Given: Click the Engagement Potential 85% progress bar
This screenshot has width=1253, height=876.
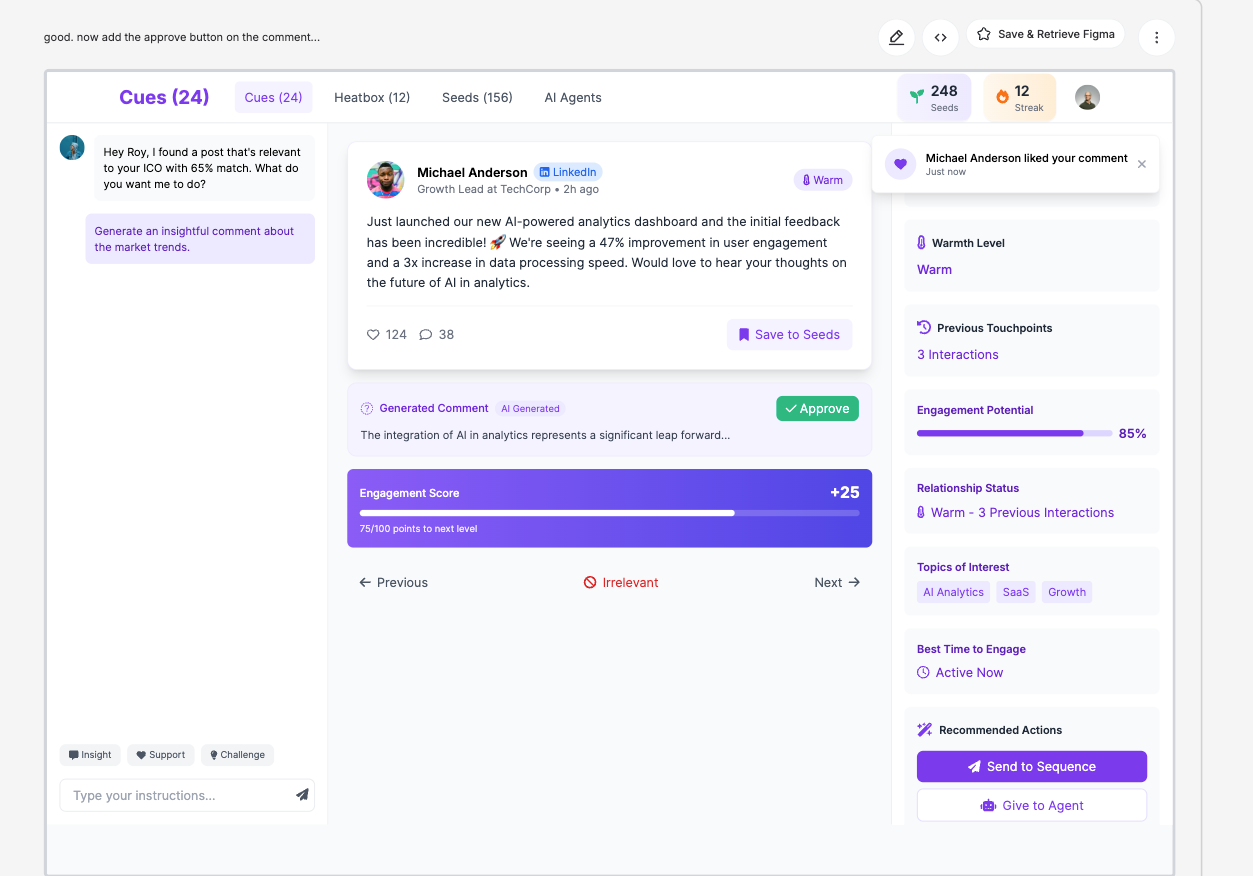Looking at the screenshot, I should [x=1014, y=433].
